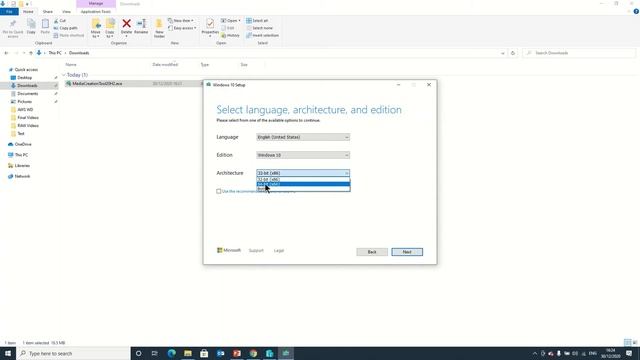This screenshot has height=360, width=640.
Task: Select This PC in navigation pane
Action: coord(21,155)
